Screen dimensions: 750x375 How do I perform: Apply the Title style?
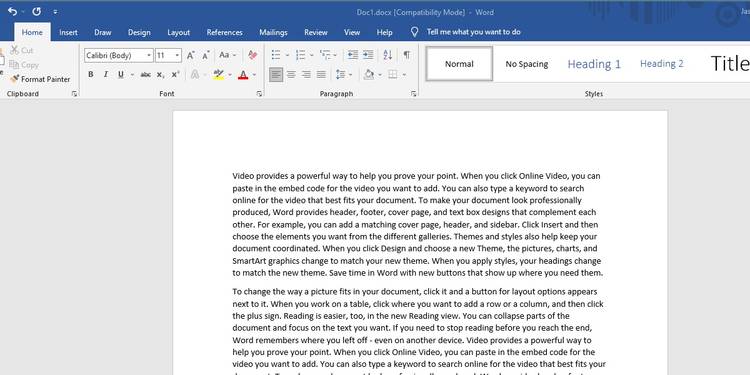click(729, 64)
